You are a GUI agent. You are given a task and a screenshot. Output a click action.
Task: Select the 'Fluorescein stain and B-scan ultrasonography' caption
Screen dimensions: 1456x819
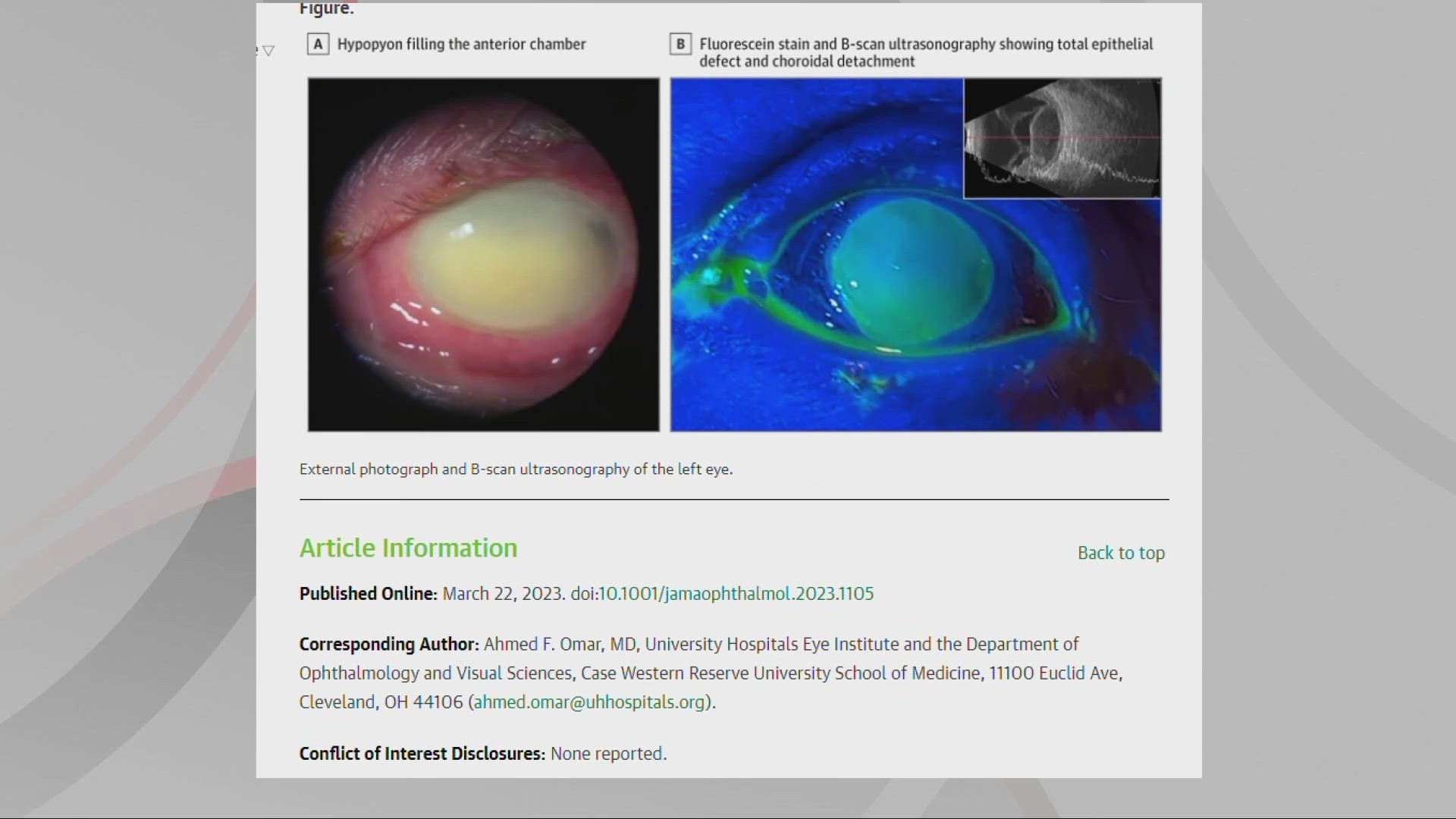point(925,53)
